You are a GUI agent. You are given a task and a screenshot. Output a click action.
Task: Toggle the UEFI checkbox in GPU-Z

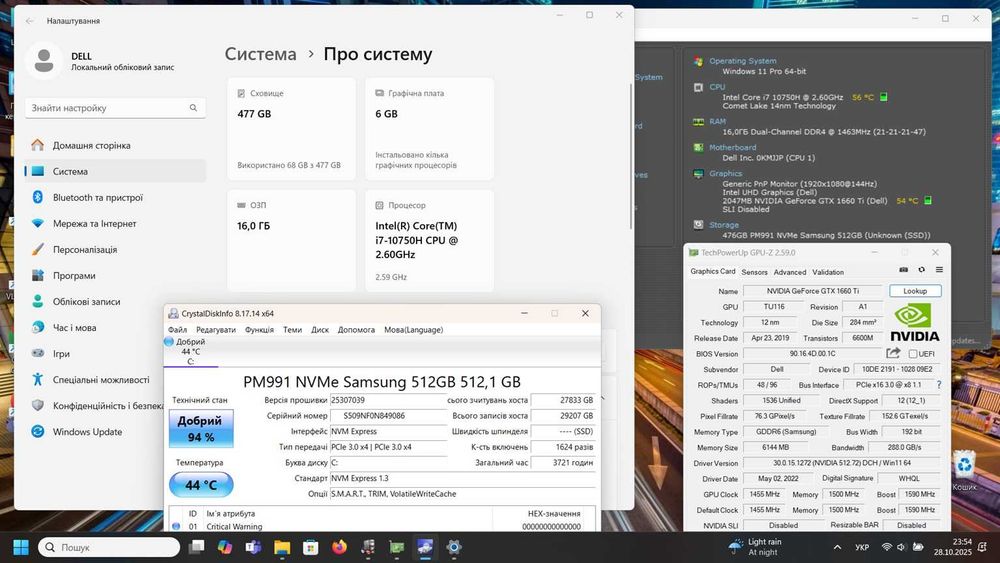pos(913,354)
